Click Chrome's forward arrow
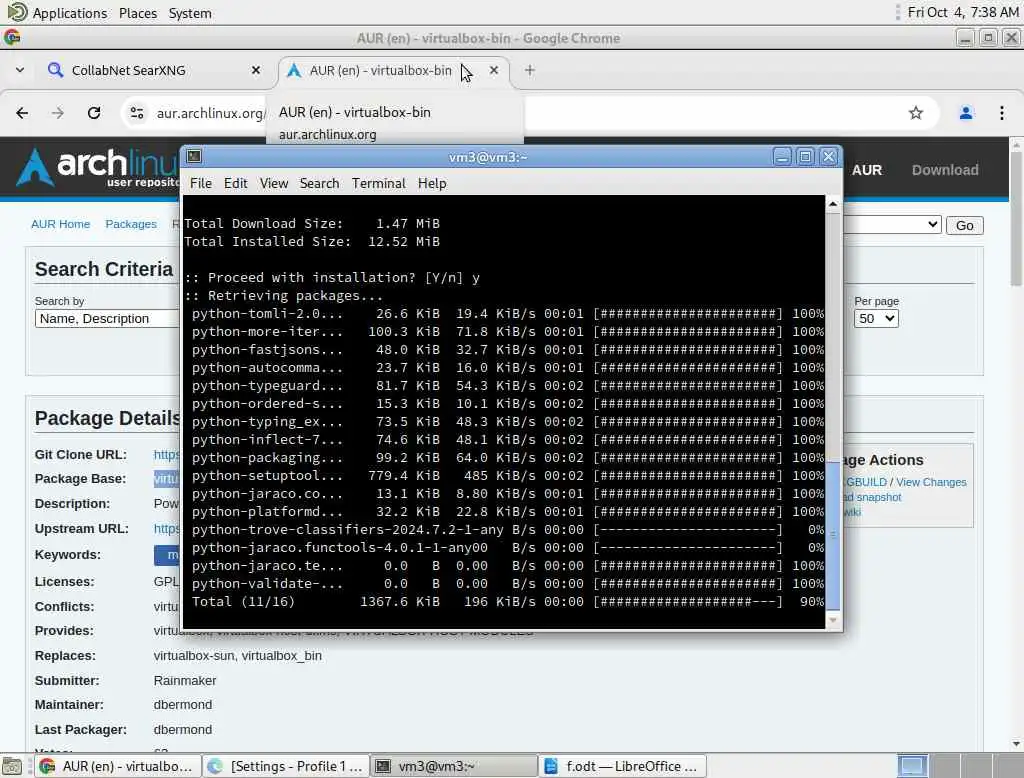The image size is (1024, 778). (x=58, y=113)
